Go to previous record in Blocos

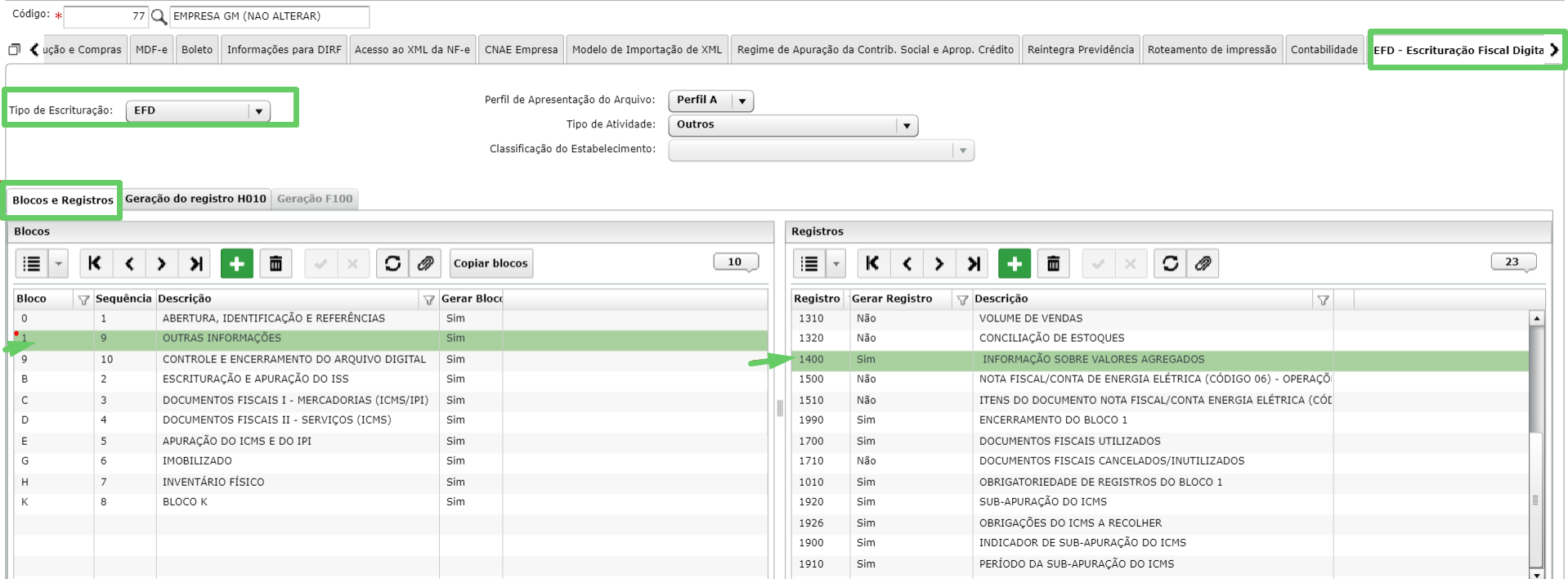[x=129, y=263]
